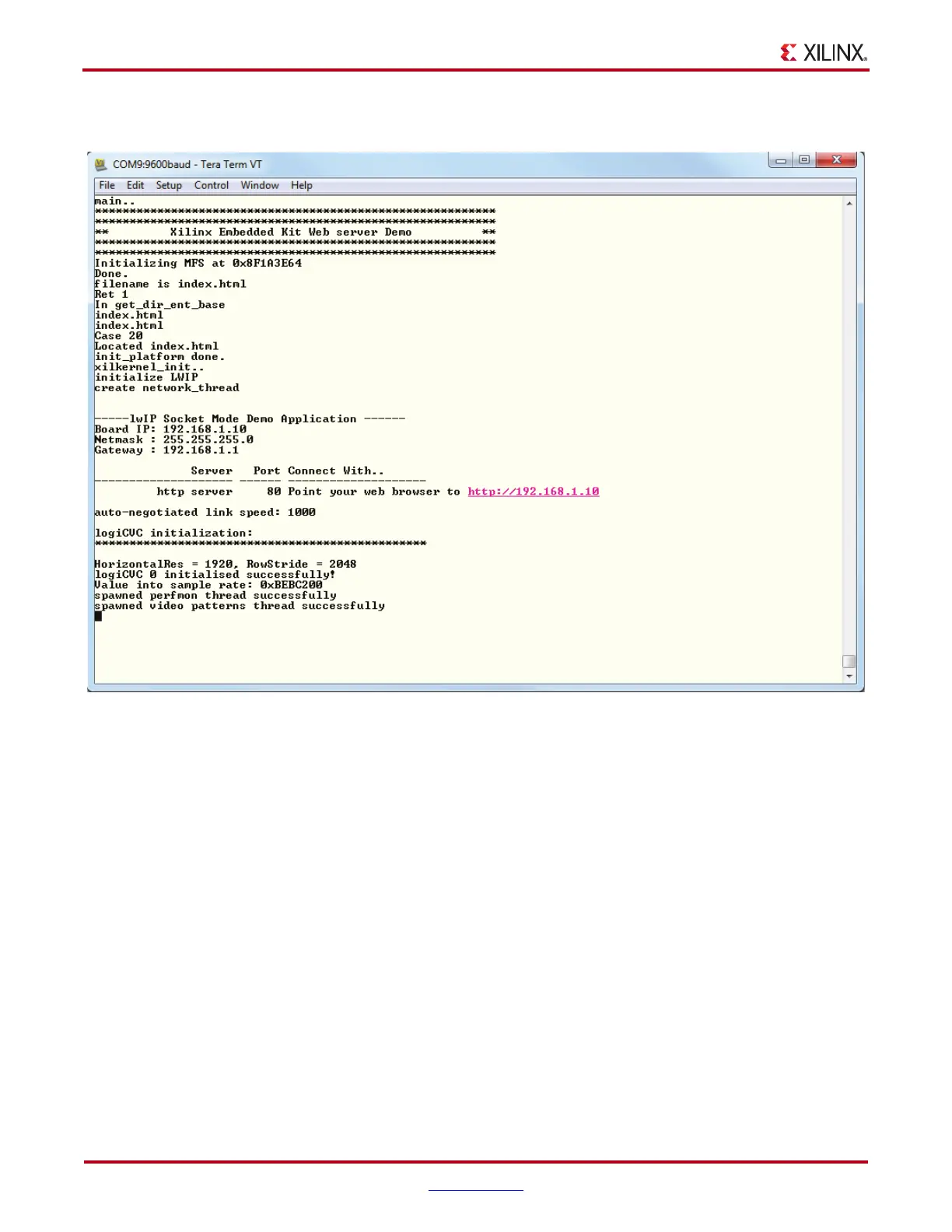Click the terminal block cursor
The width and height of the screenshot is (952, 1232).
tap(98, 616)
